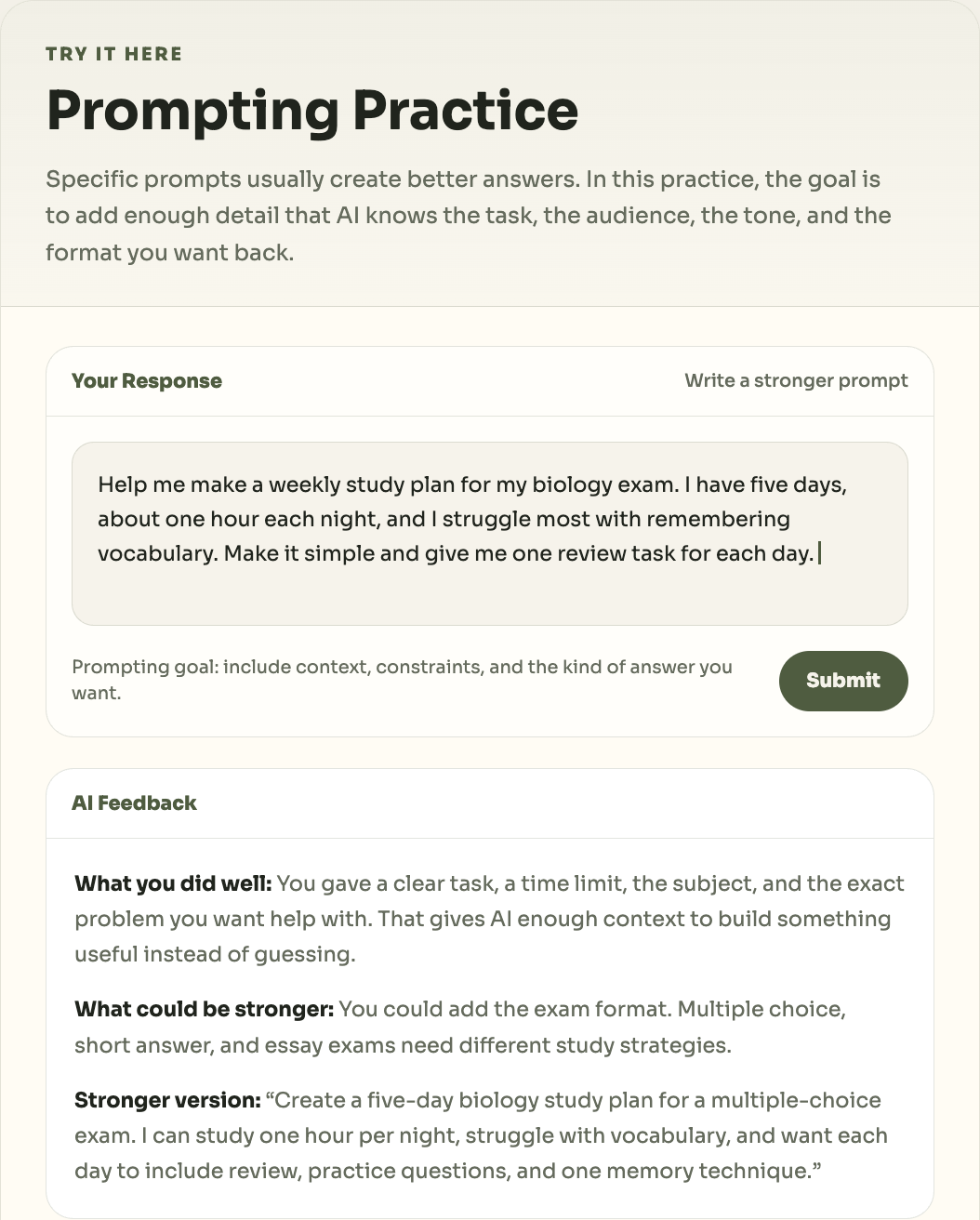Click the words Help me in the text box
Screen dimensions: 980x1220
pyautogui.click(x=132, y=484)
